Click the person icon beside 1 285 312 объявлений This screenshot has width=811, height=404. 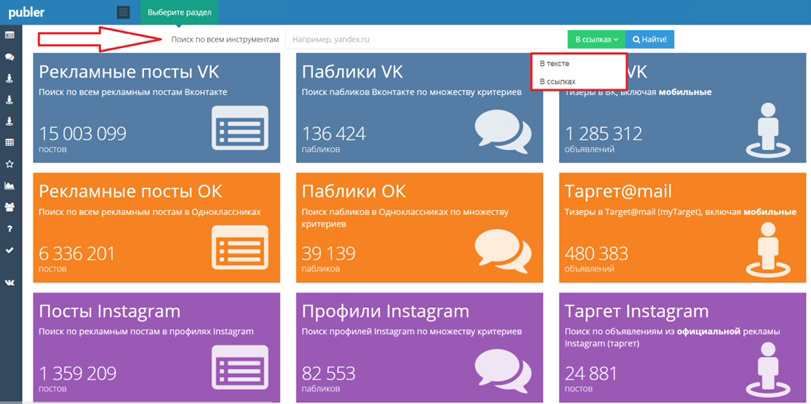click(x=769, y=130)
